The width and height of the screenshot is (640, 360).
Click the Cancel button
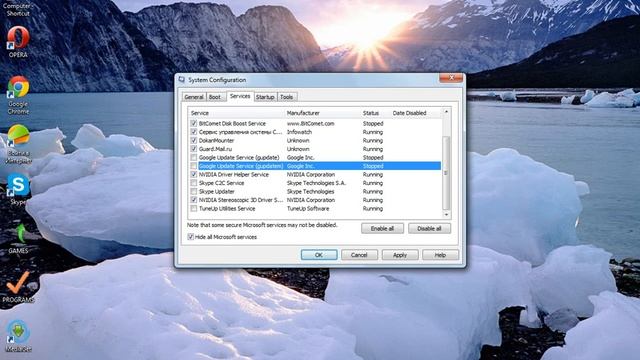[x=359, y=255]
